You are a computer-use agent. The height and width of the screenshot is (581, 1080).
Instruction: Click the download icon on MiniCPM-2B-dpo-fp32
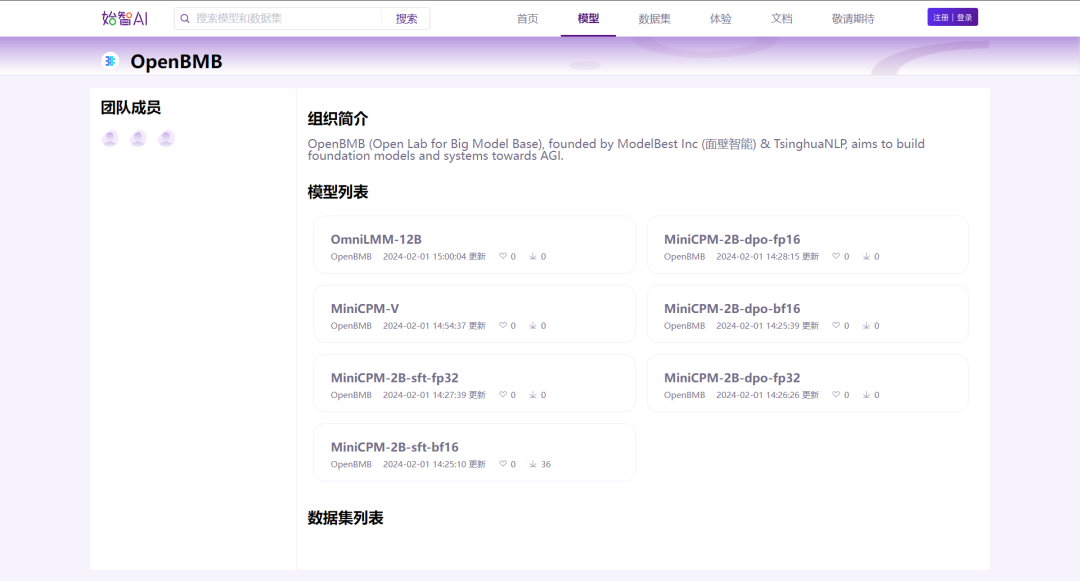[866, 394]
